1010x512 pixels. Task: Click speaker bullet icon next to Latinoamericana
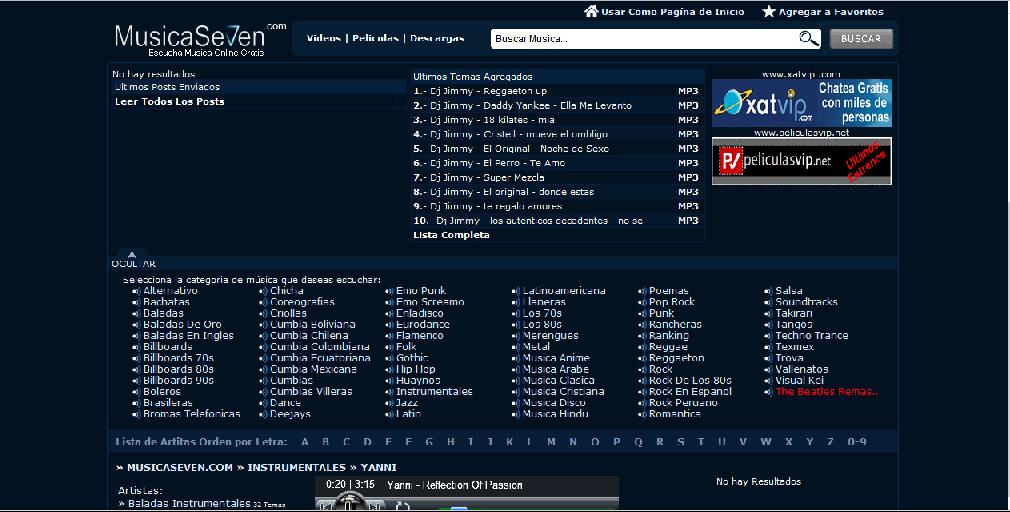[515, 290]
